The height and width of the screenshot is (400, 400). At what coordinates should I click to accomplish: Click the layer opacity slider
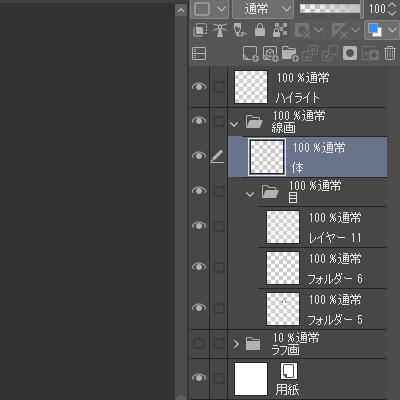click(x=330, y=9)
